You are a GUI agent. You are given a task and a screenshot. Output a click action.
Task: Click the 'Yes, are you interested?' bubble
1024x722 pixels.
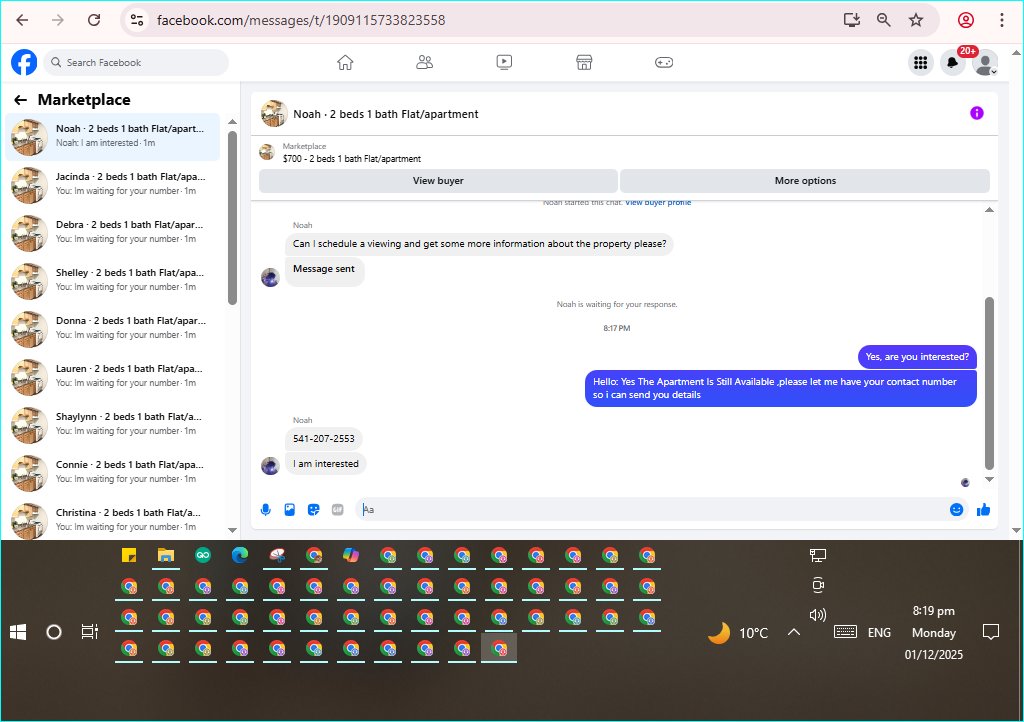tap(917, 357)
